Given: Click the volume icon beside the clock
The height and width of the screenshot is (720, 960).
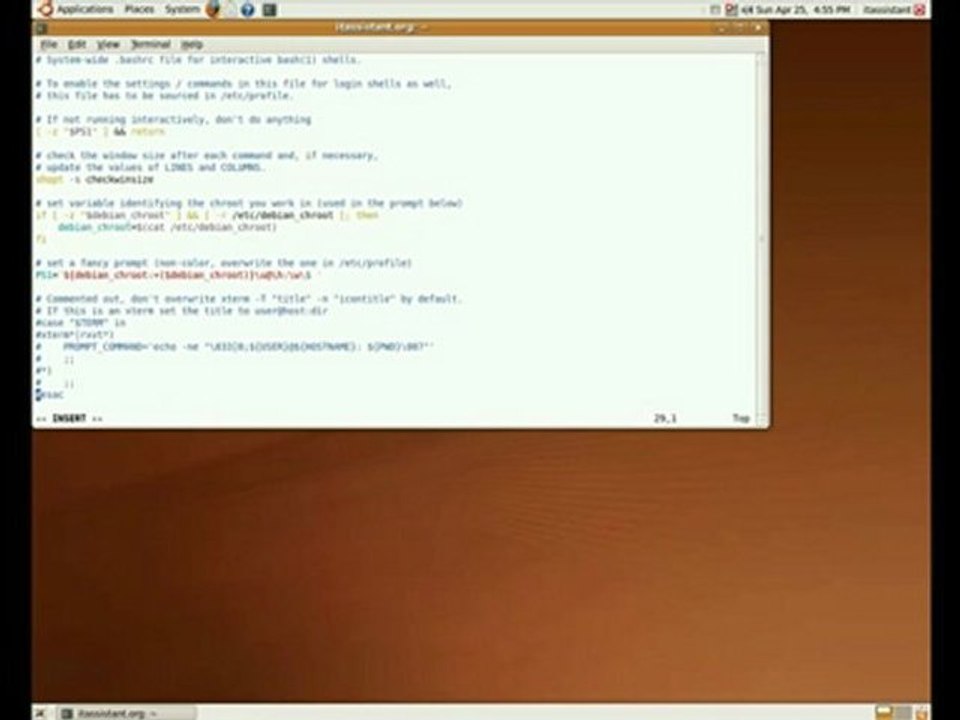Looking at the screenshot, I should point(747,10).
